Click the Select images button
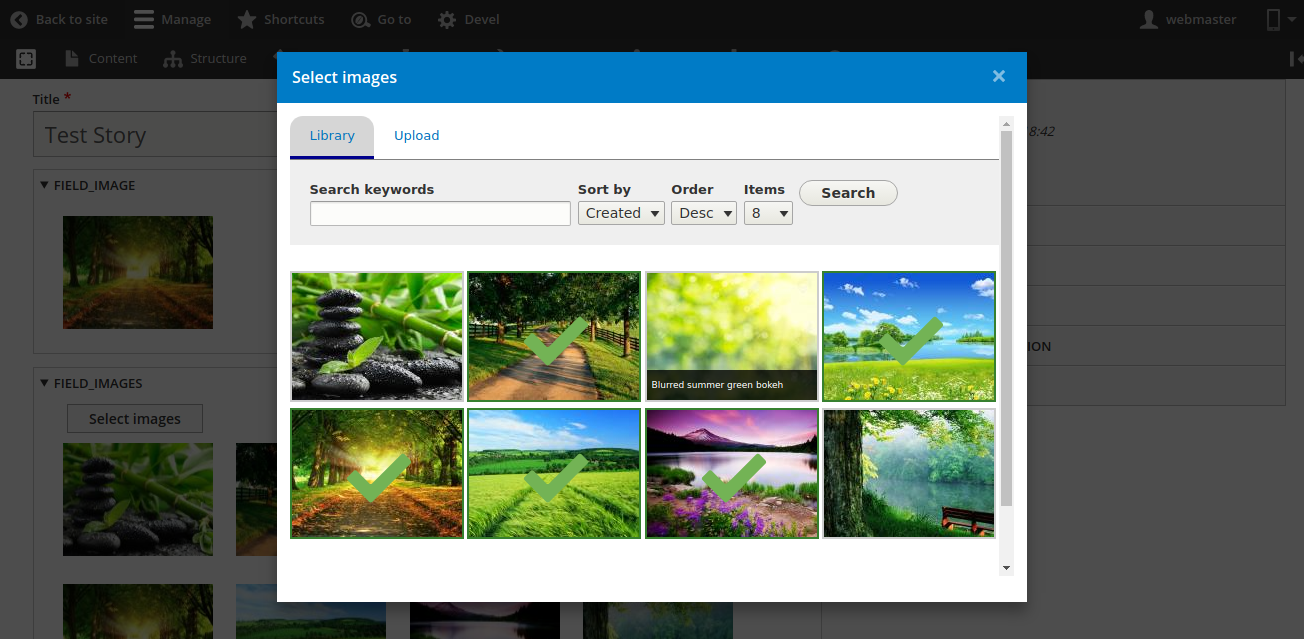 (x=135, y=419)
